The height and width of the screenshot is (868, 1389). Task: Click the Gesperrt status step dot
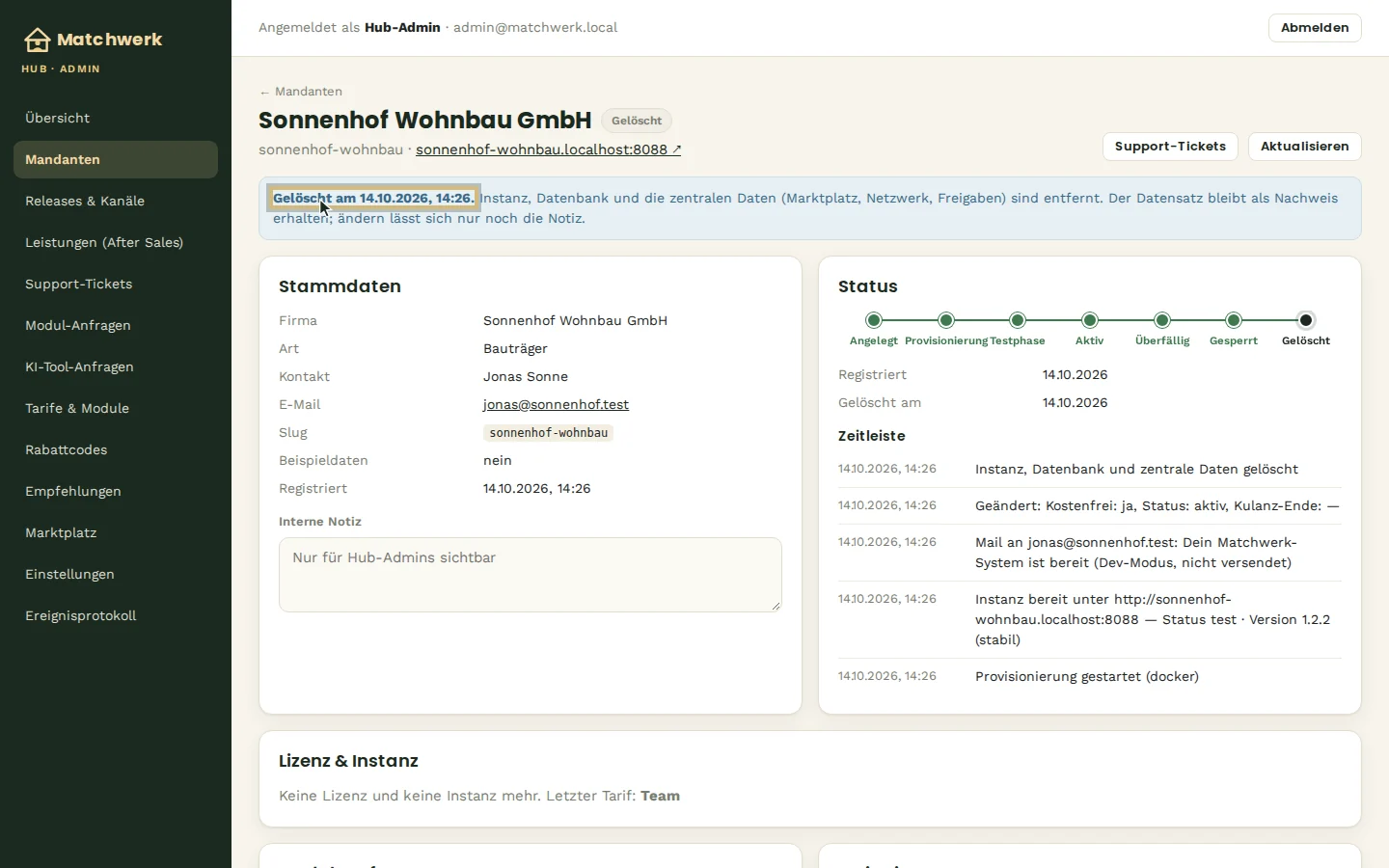coord(1234,320)
